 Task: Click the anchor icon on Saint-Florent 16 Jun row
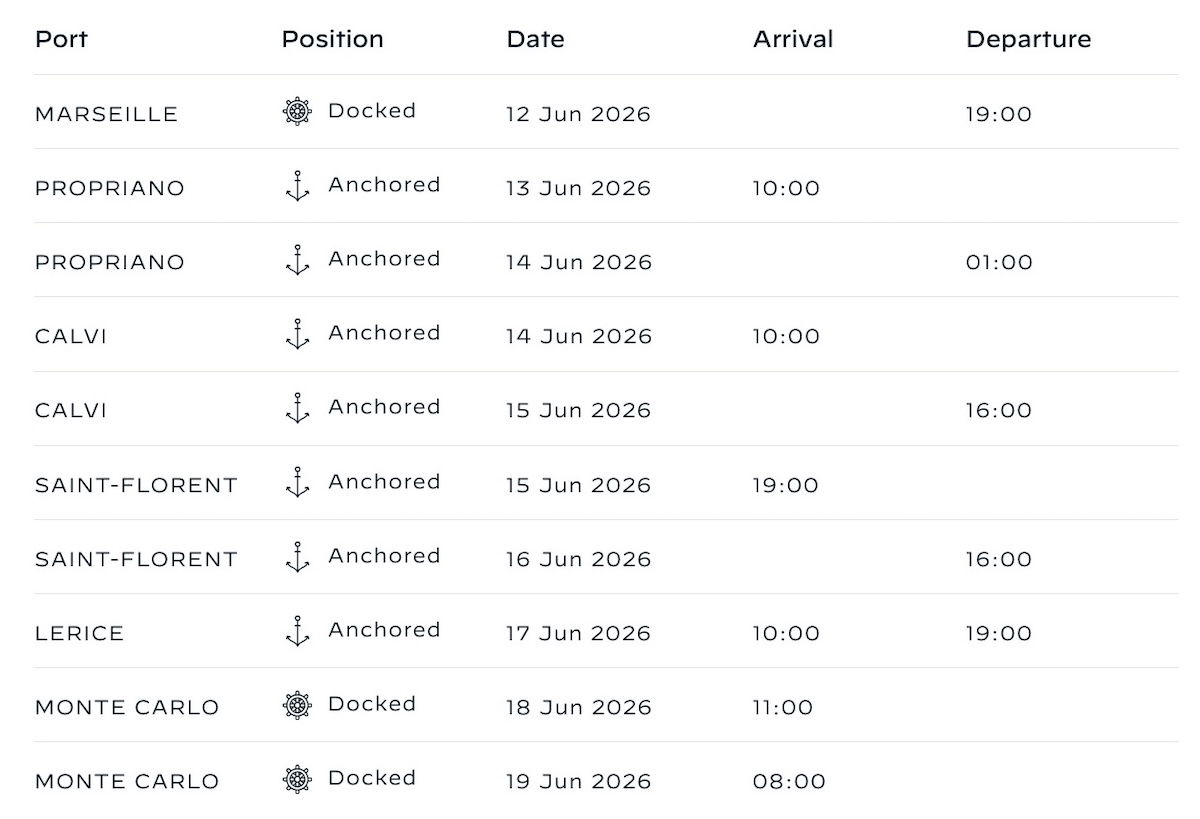click(x=297, y=557)
